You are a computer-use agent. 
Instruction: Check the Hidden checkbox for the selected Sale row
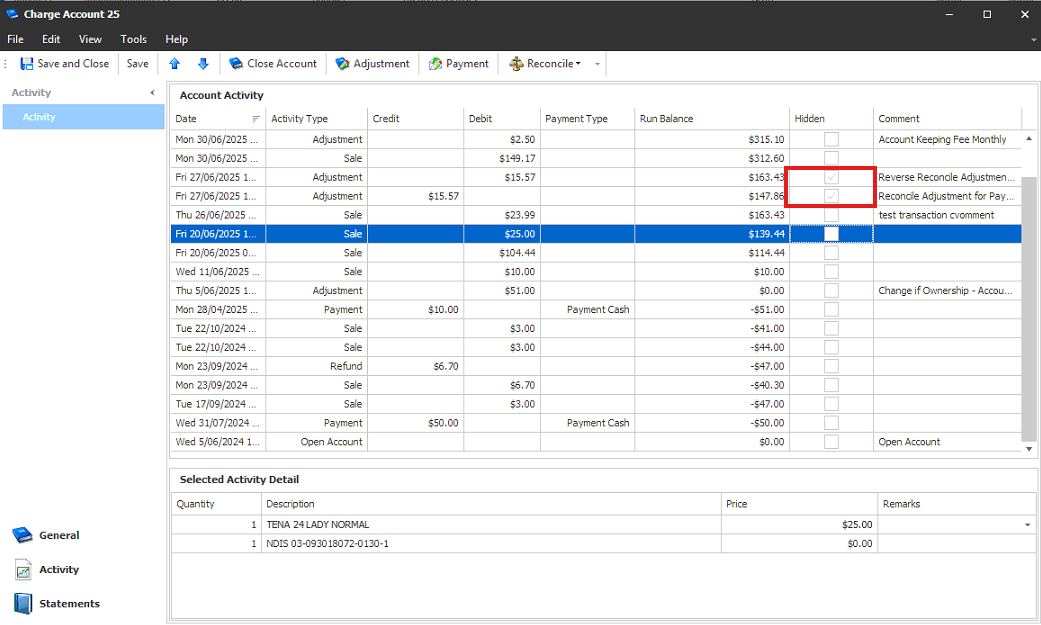click(x=831, y=233)
